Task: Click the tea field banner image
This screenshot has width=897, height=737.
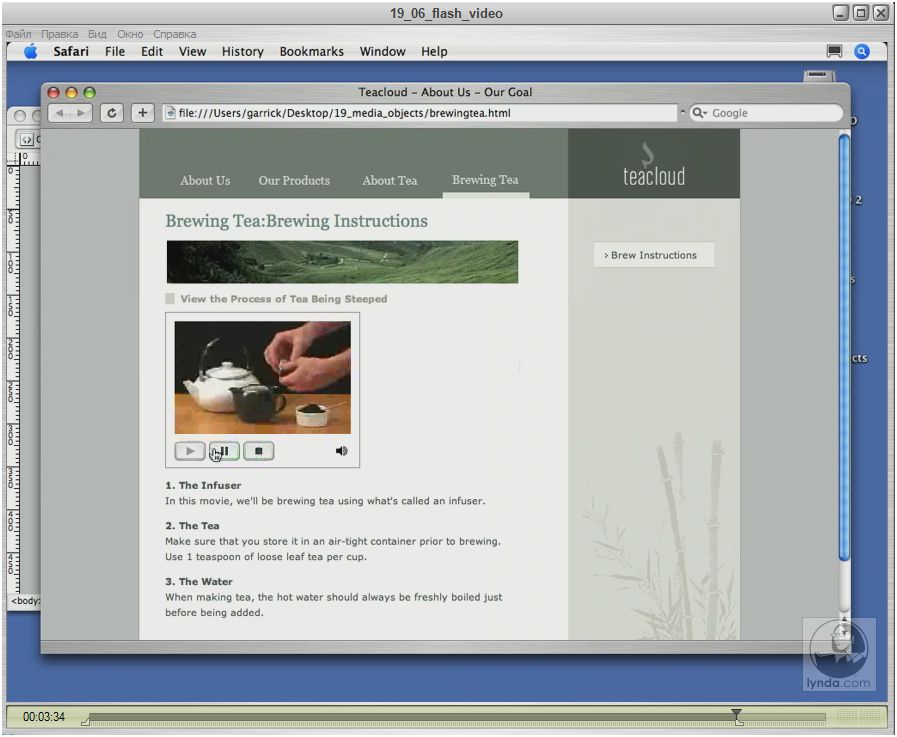Action: pos(342,262)
